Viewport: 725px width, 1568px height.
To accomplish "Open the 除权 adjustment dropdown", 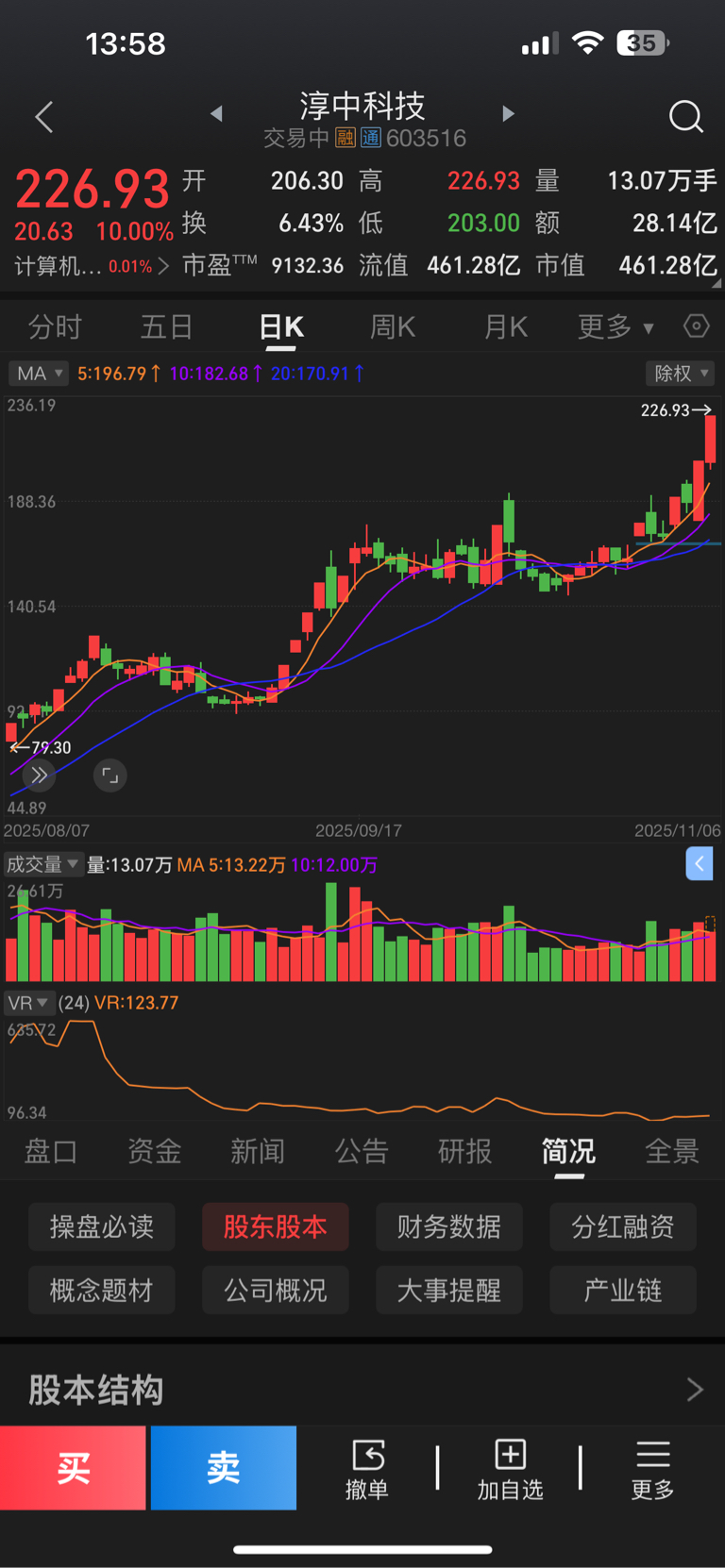I will click(x=680, y=374).
